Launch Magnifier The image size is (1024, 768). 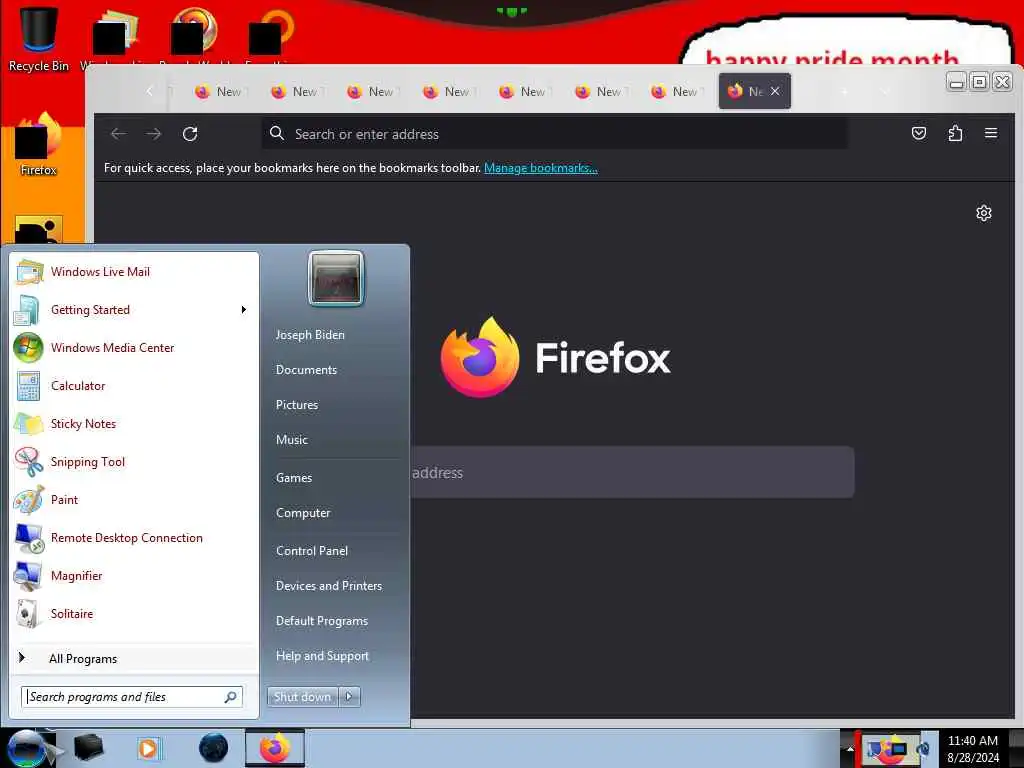click(134, 575)
